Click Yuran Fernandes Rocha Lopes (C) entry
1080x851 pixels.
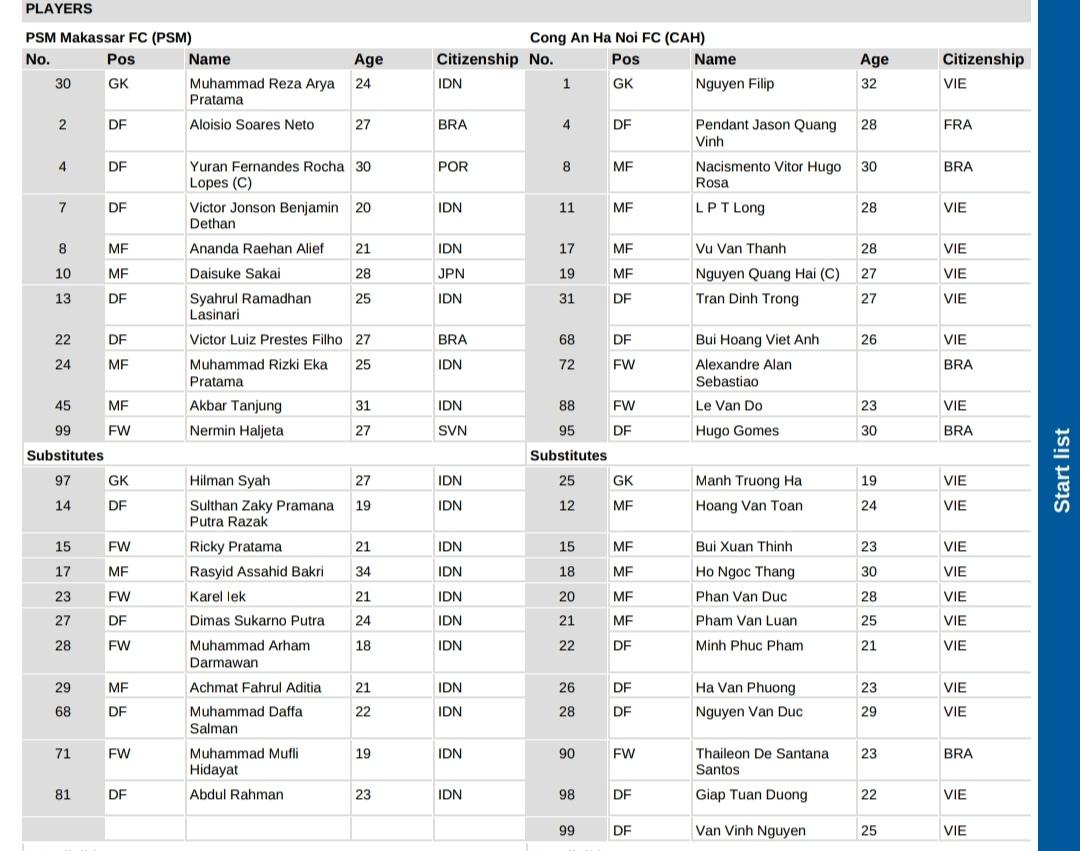(x=266, y=174)
